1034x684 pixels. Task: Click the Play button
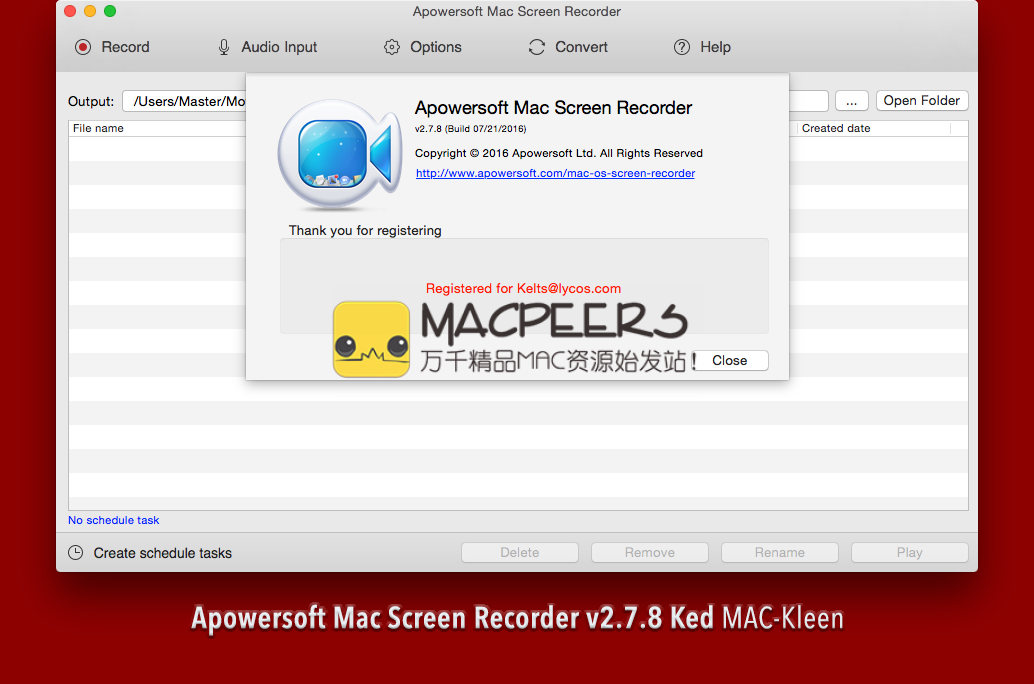pyautogui.click(x=909, y=553)
